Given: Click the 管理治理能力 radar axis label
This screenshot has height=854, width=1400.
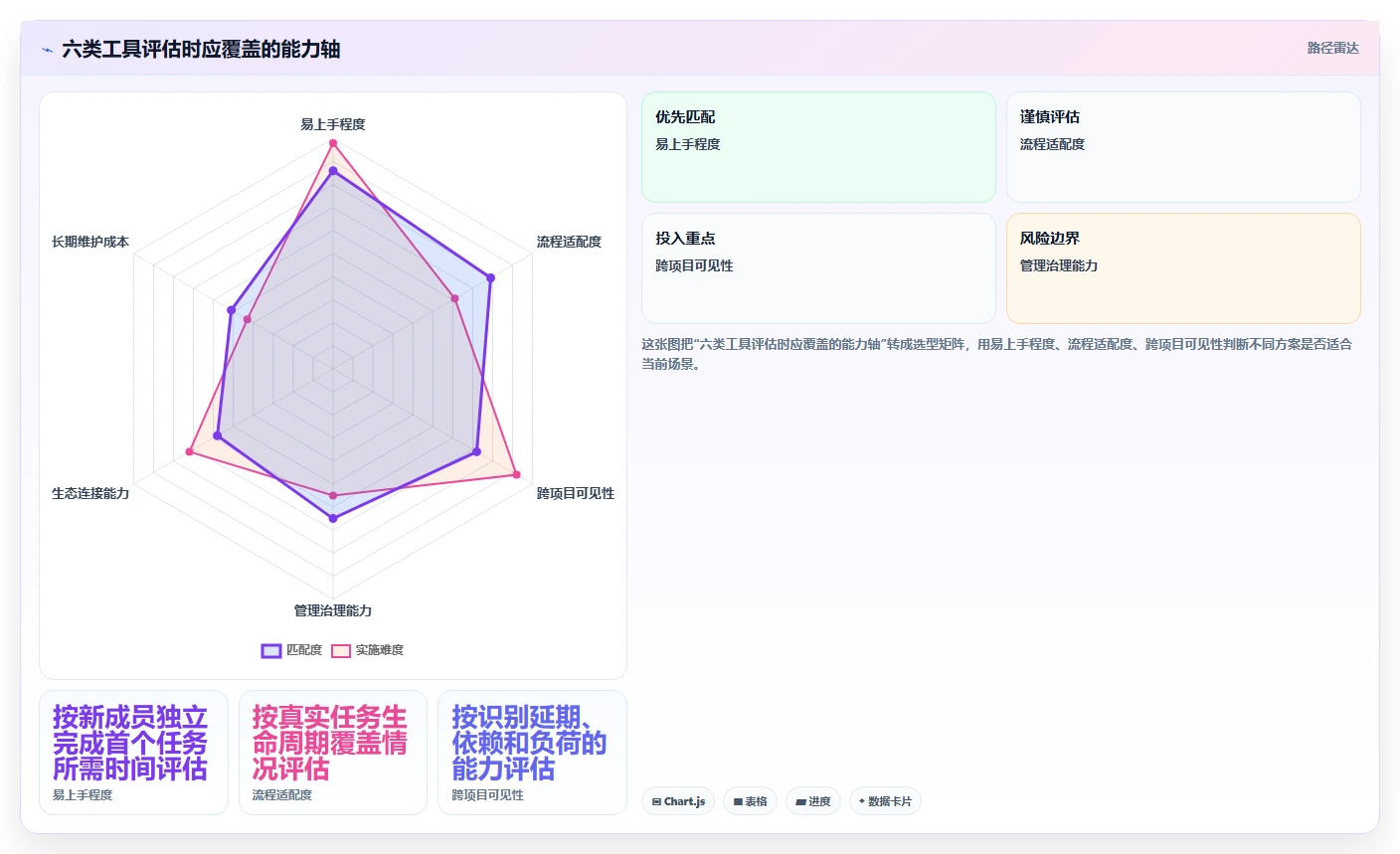Looking at the screenshot, I should 333,610.
